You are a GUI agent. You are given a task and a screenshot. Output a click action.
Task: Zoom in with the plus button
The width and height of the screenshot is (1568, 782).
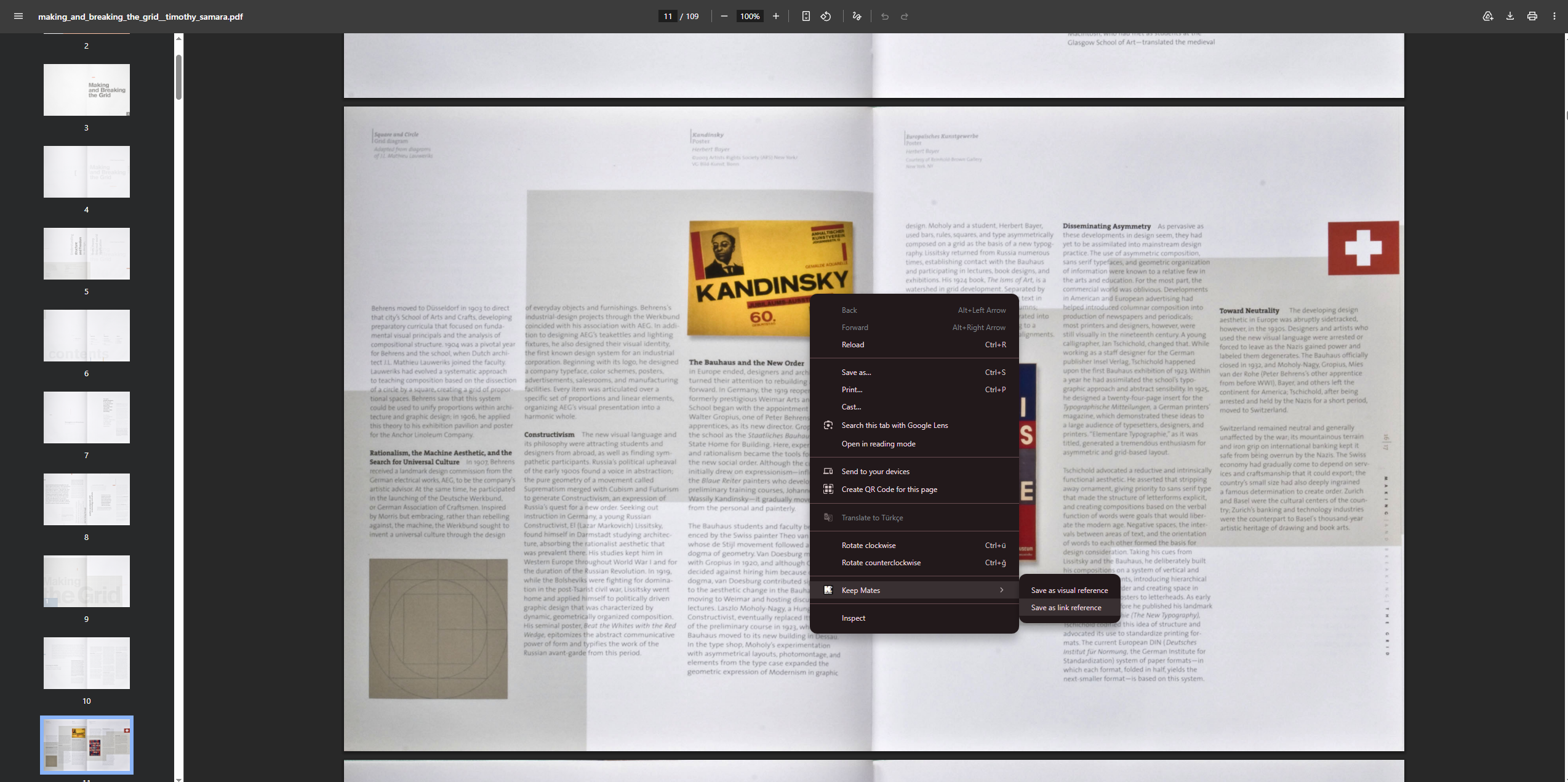(x=776, y=17)
